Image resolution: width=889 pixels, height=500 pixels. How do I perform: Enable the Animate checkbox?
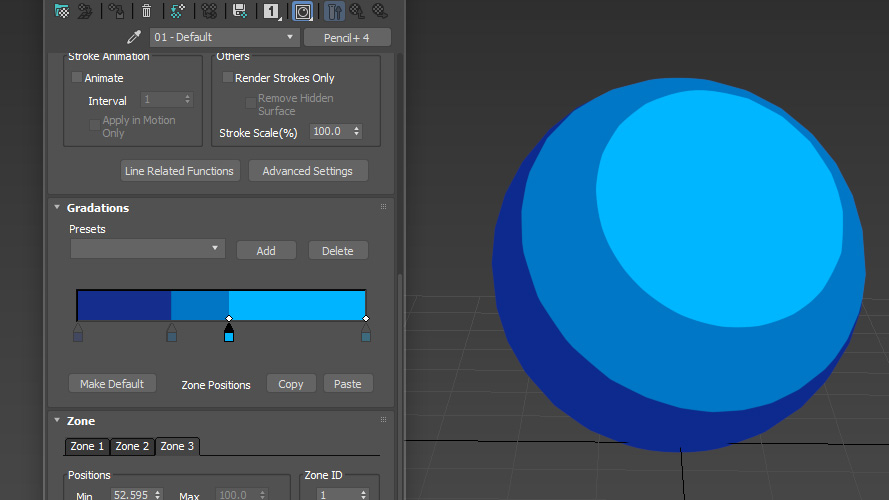pyautogui.click(x=77, y=77)
